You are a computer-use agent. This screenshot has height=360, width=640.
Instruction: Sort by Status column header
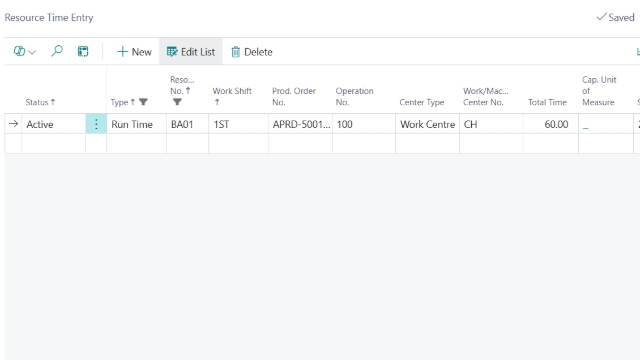(40, 102)
